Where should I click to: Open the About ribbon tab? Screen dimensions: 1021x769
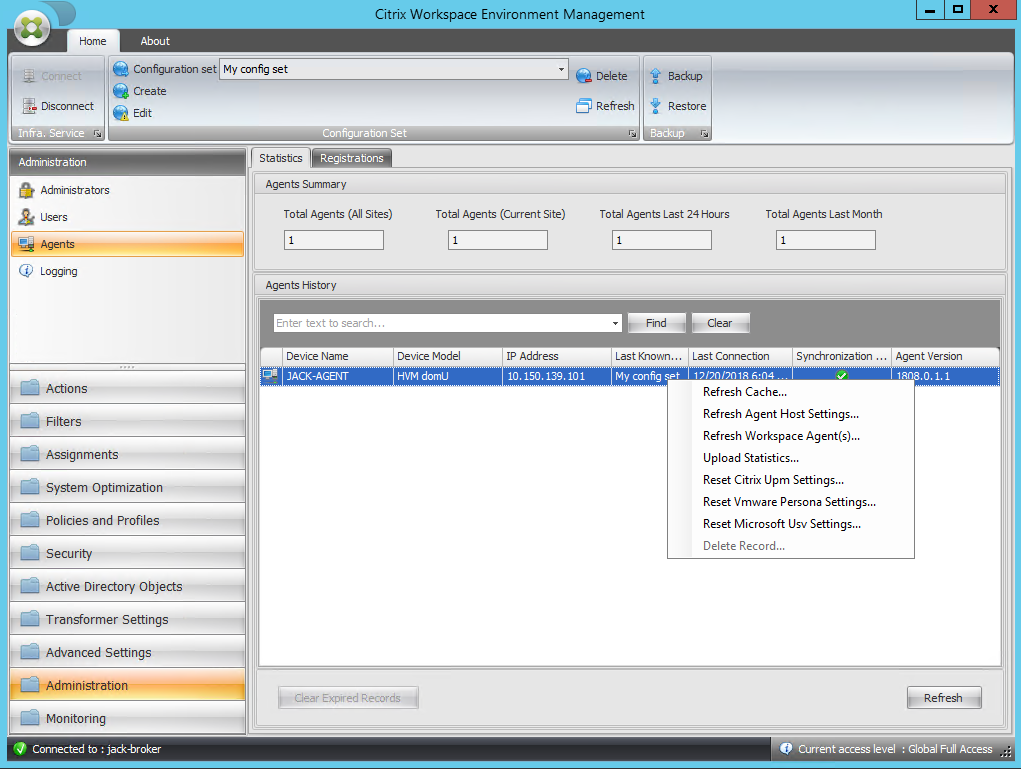coord(154,41)
